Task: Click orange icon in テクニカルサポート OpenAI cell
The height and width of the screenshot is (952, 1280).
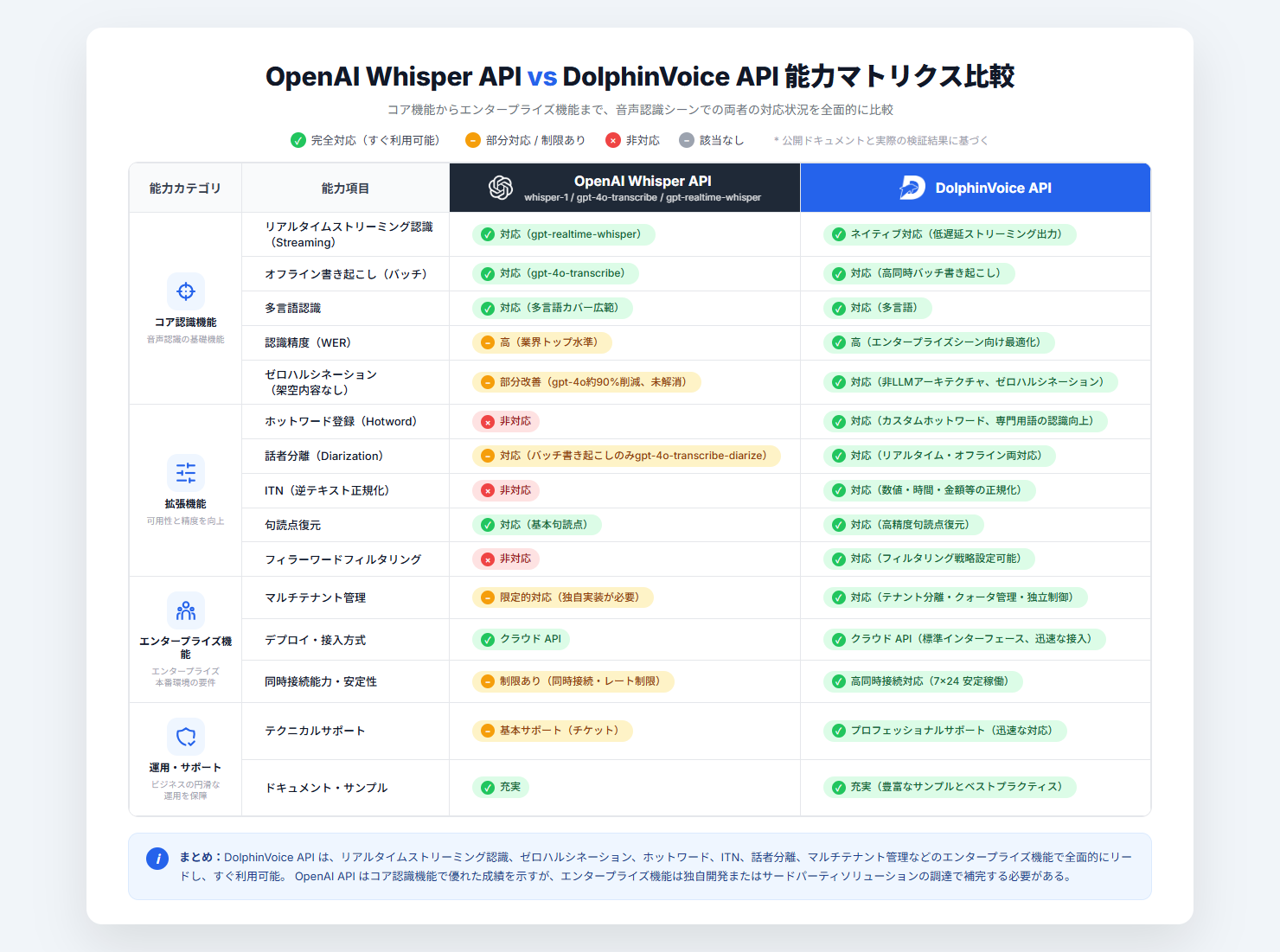Action: coord(488,732)
